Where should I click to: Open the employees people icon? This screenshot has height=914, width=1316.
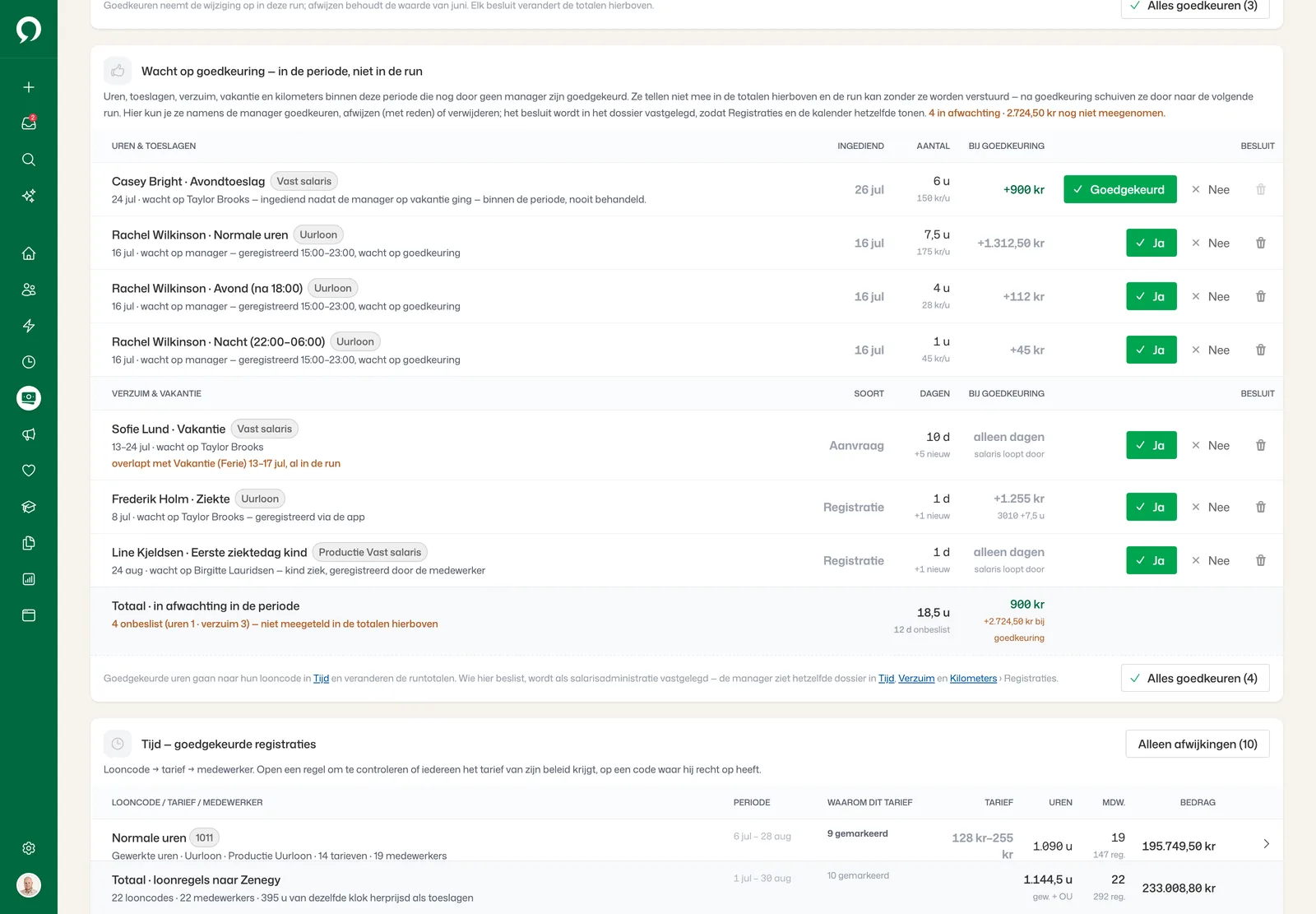(29, 290)
